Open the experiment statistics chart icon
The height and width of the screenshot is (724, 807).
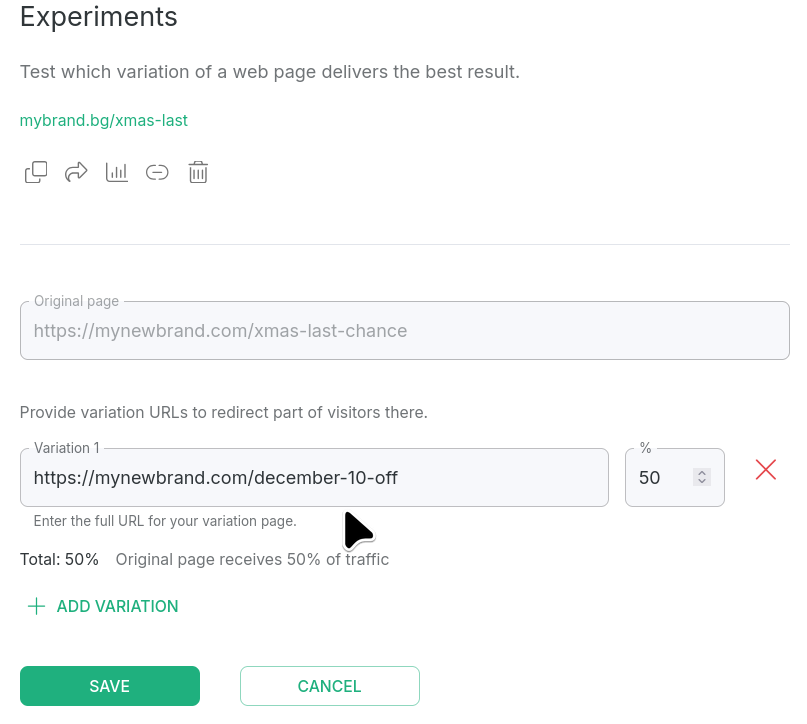click(x=117, y=172)
